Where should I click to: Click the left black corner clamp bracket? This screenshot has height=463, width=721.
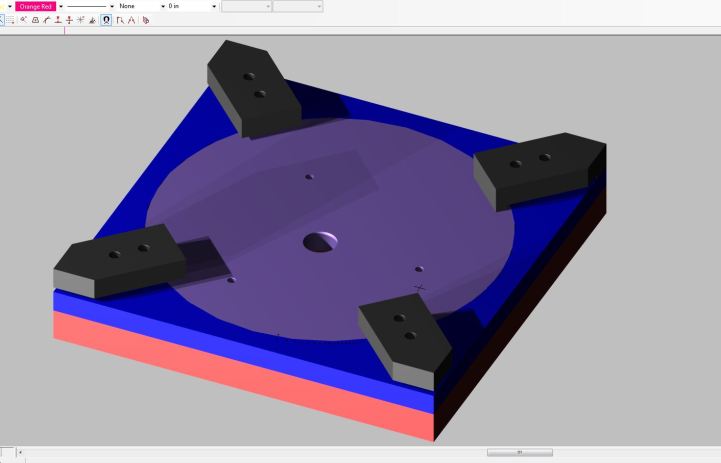click(120, 261)
